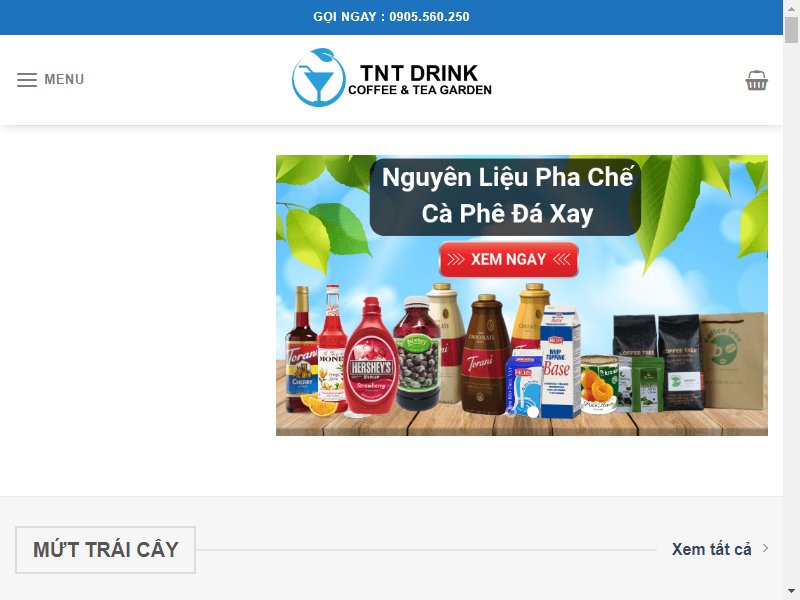Select the white carousel dot on banner
The image size is (800, 600).
pyautogui.click(x=533, y=412)
